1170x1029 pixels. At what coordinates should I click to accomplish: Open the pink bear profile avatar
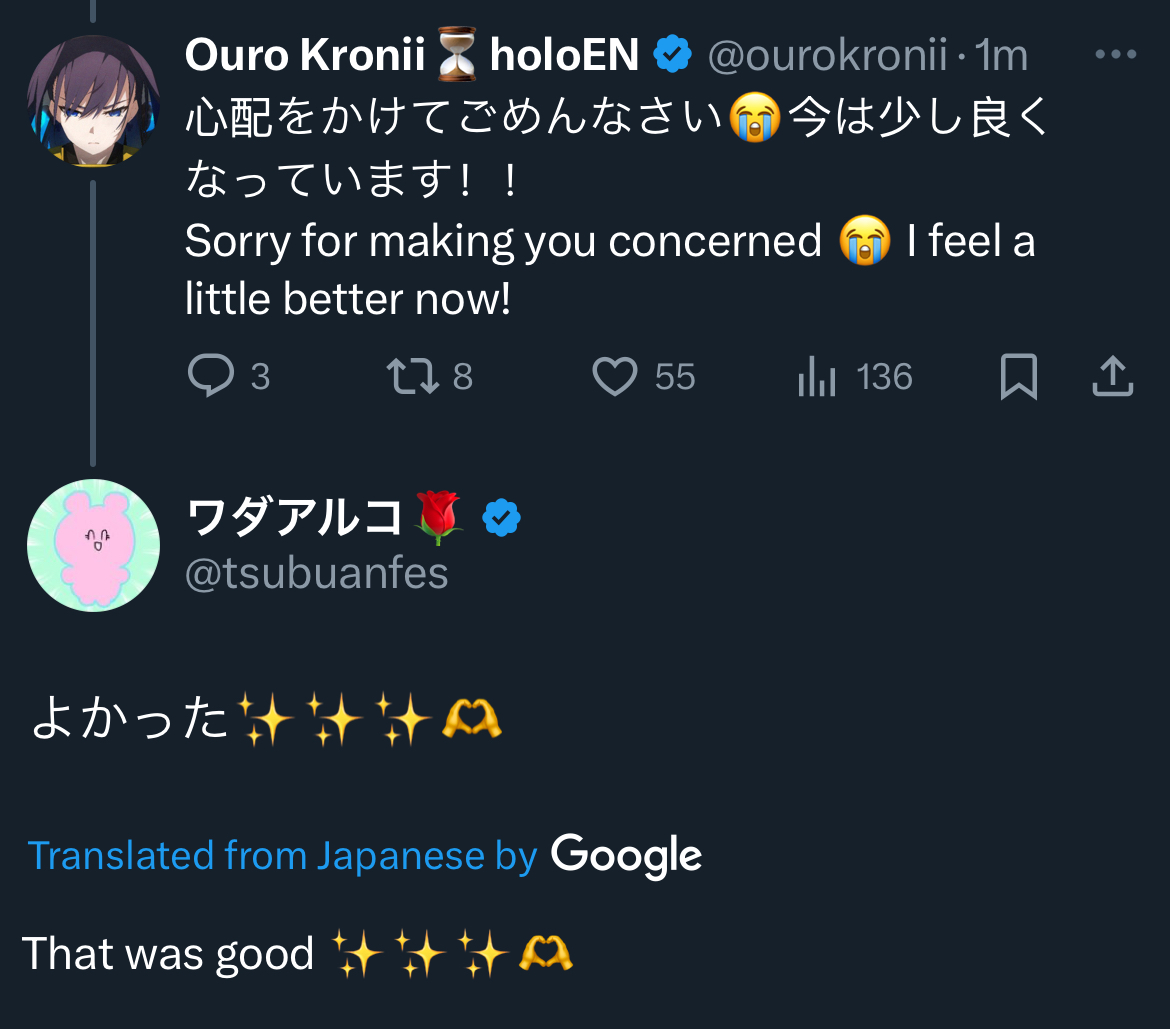click(x=93, y=545)
